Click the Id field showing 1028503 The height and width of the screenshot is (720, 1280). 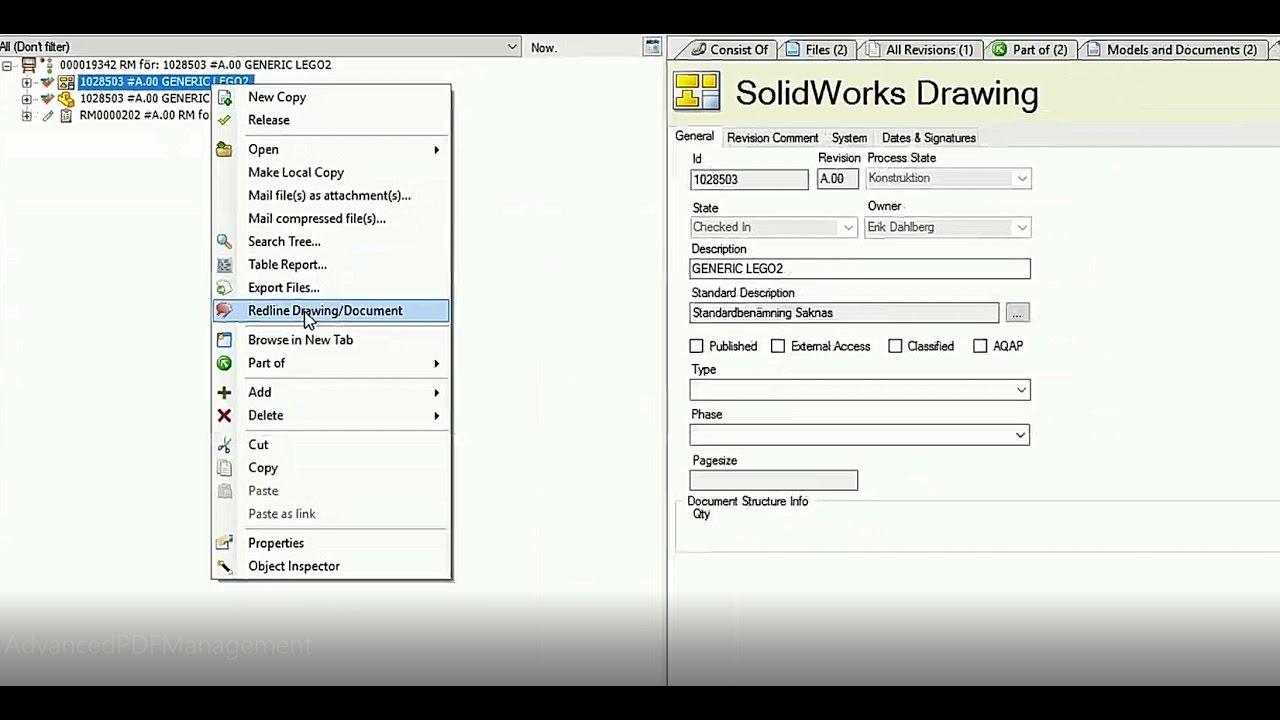(749, 179)
